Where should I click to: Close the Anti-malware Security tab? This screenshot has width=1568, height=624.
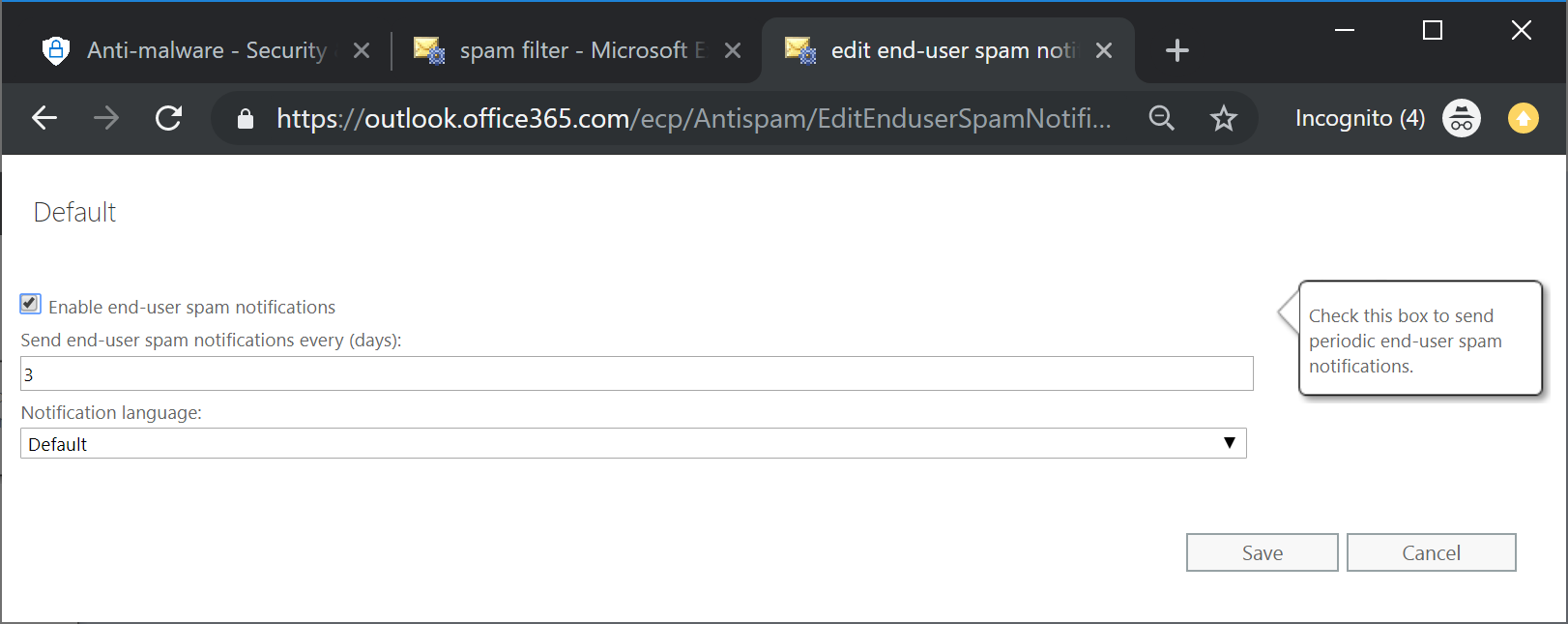[362, 50]
